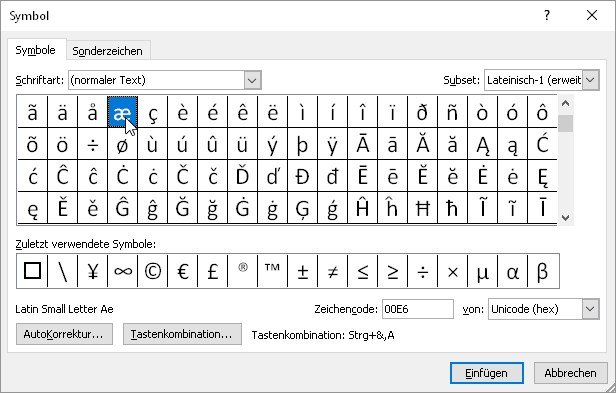Open the Unicode (hex) source dropdown

tap(590, 309)
